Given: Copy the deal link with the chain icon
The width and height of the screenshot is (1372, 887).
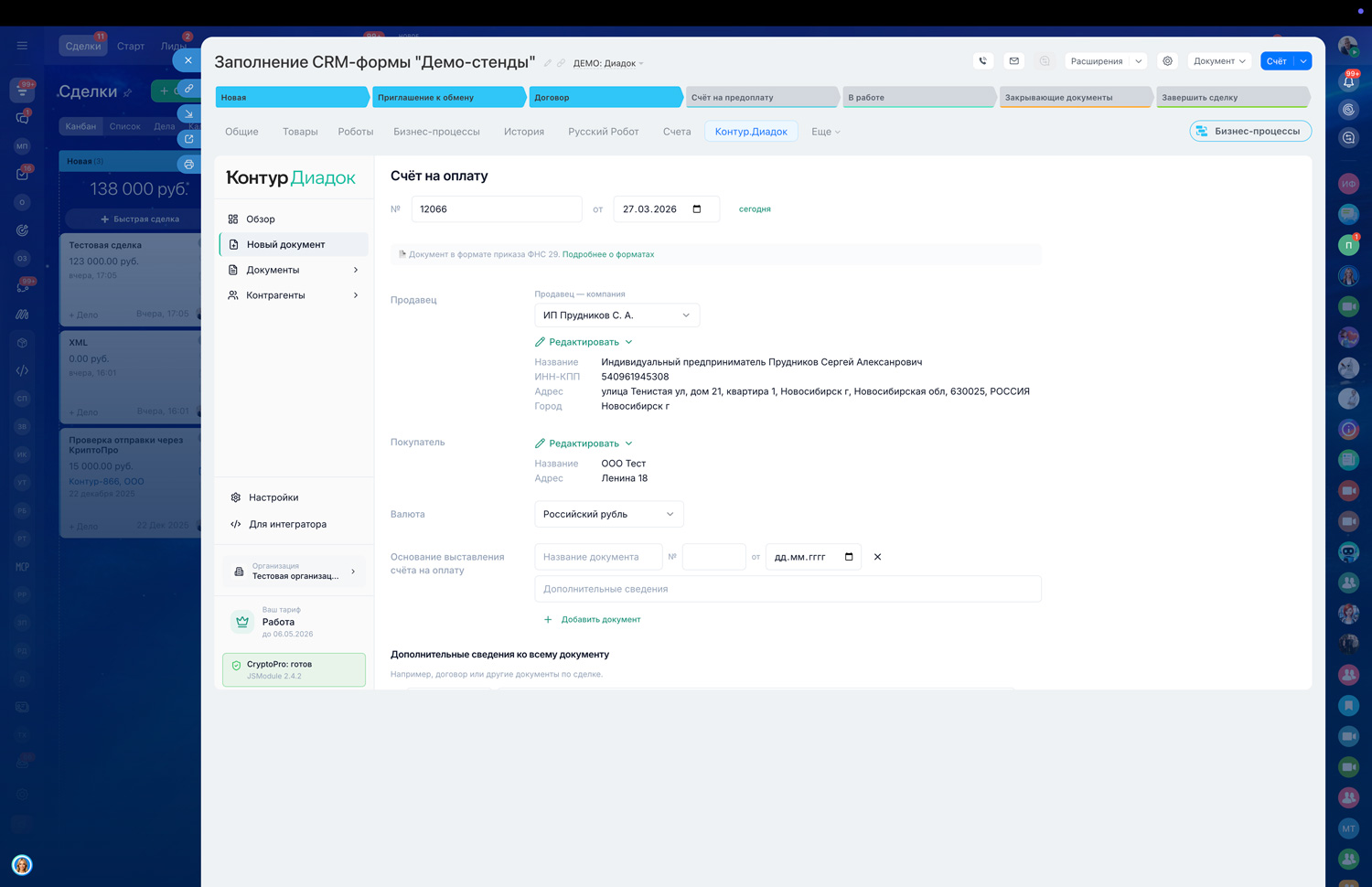Looking at the screenshot, I should (x=188, y=89).
